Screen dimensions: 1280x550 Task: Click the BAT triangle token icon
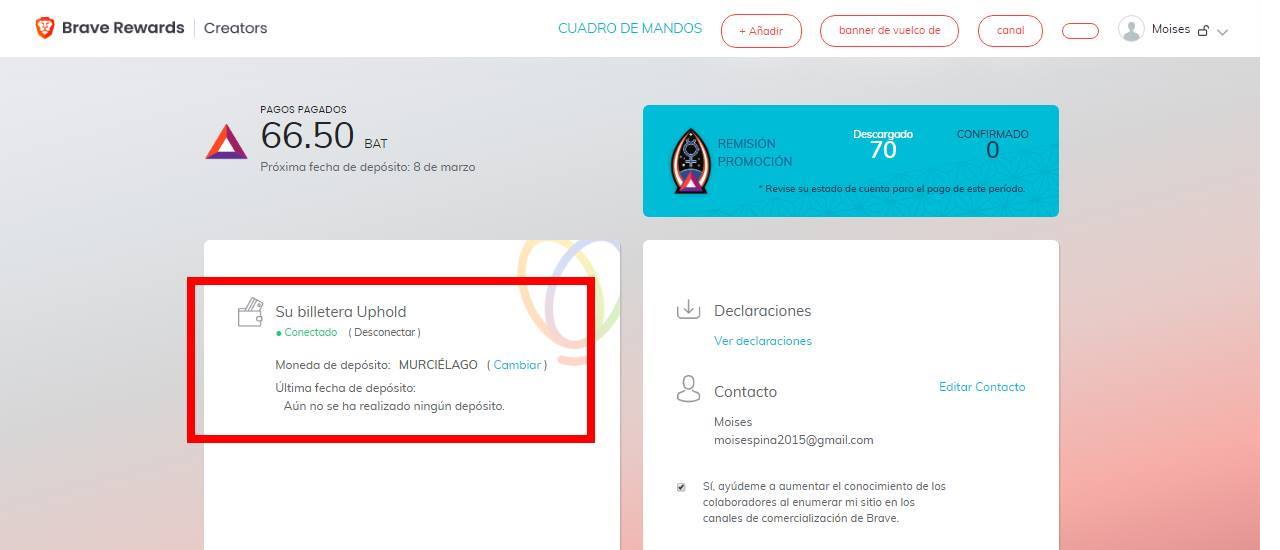[226, 143]
